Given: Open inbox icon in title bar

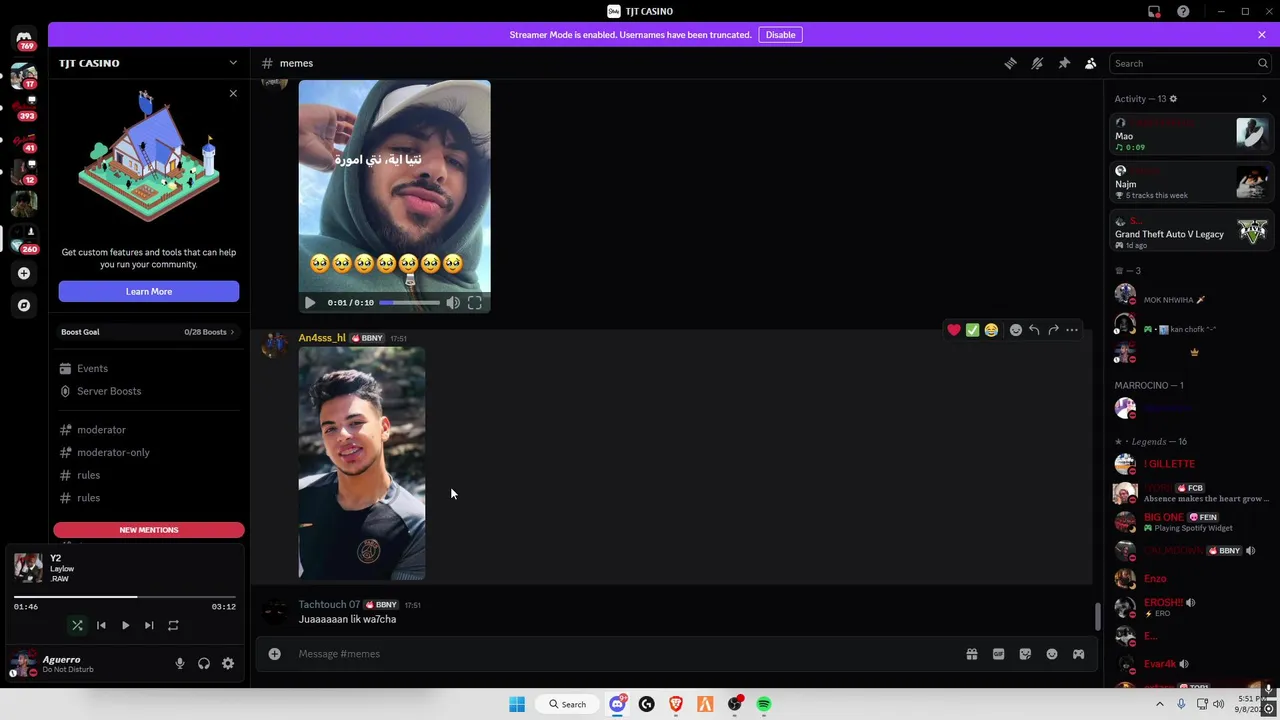Looking at the screenshot, I should (1154, 11).
